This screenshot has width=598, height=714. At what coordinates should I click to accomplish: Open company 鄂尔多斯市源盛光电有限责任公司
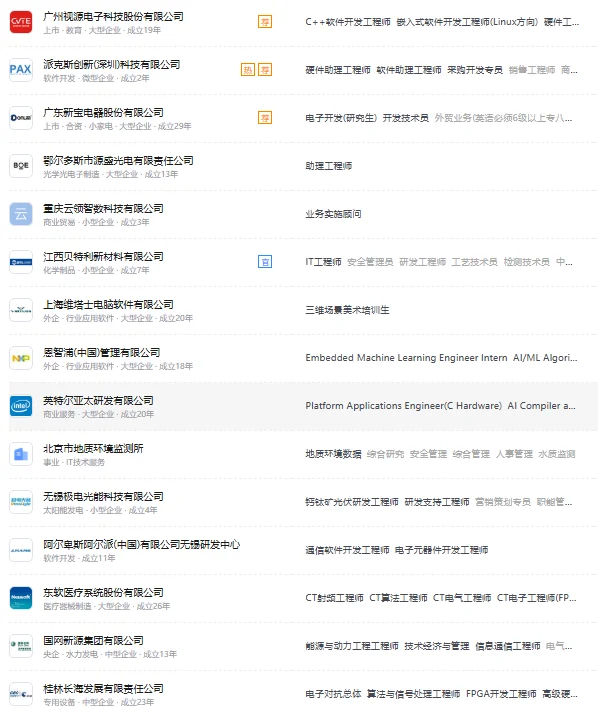point(118,161)
